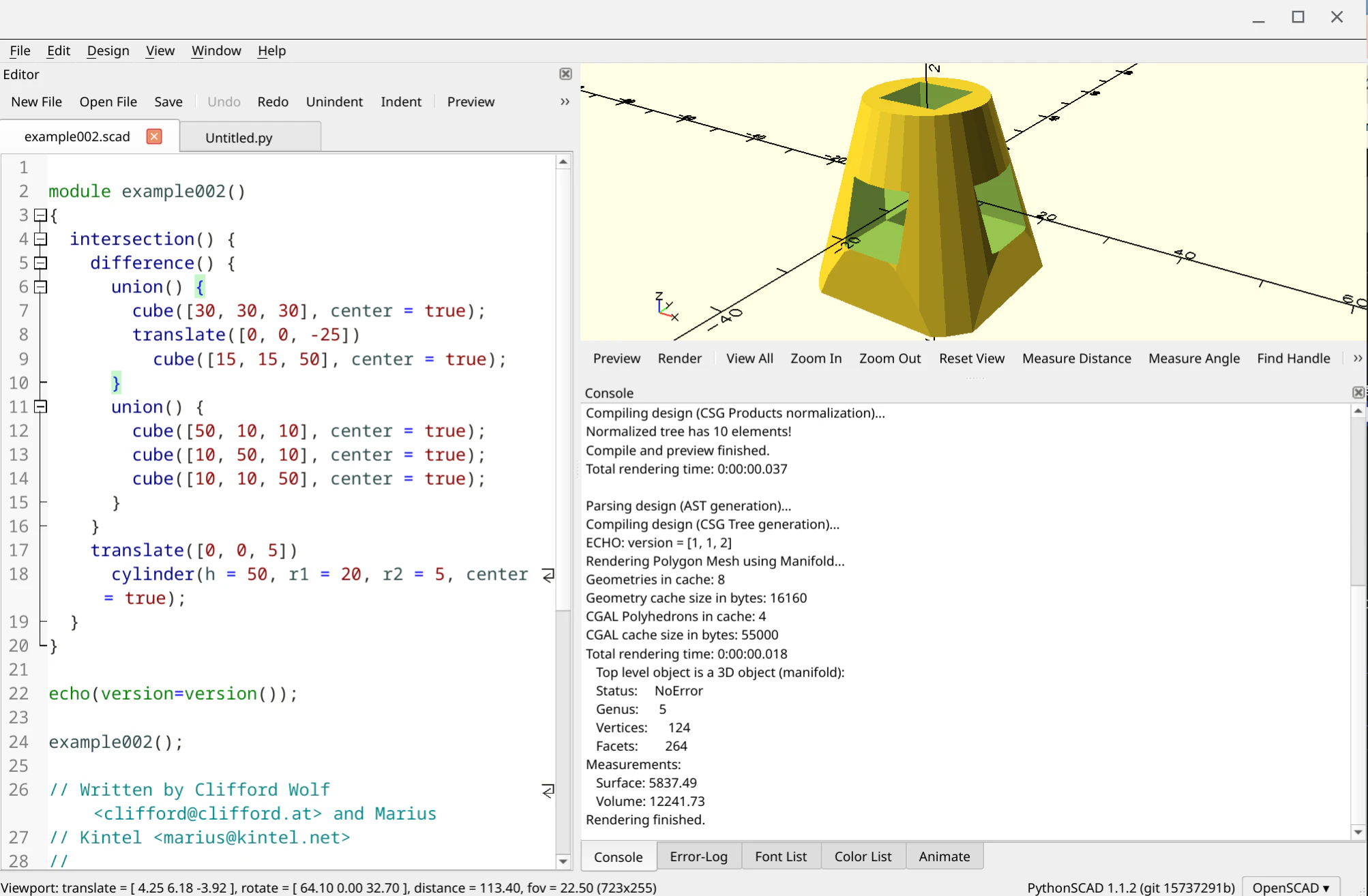The width and height of the screenshot is (1368, 896).
Task: Click the line-wrap arrow on line 18
Action: coord(548,575)
